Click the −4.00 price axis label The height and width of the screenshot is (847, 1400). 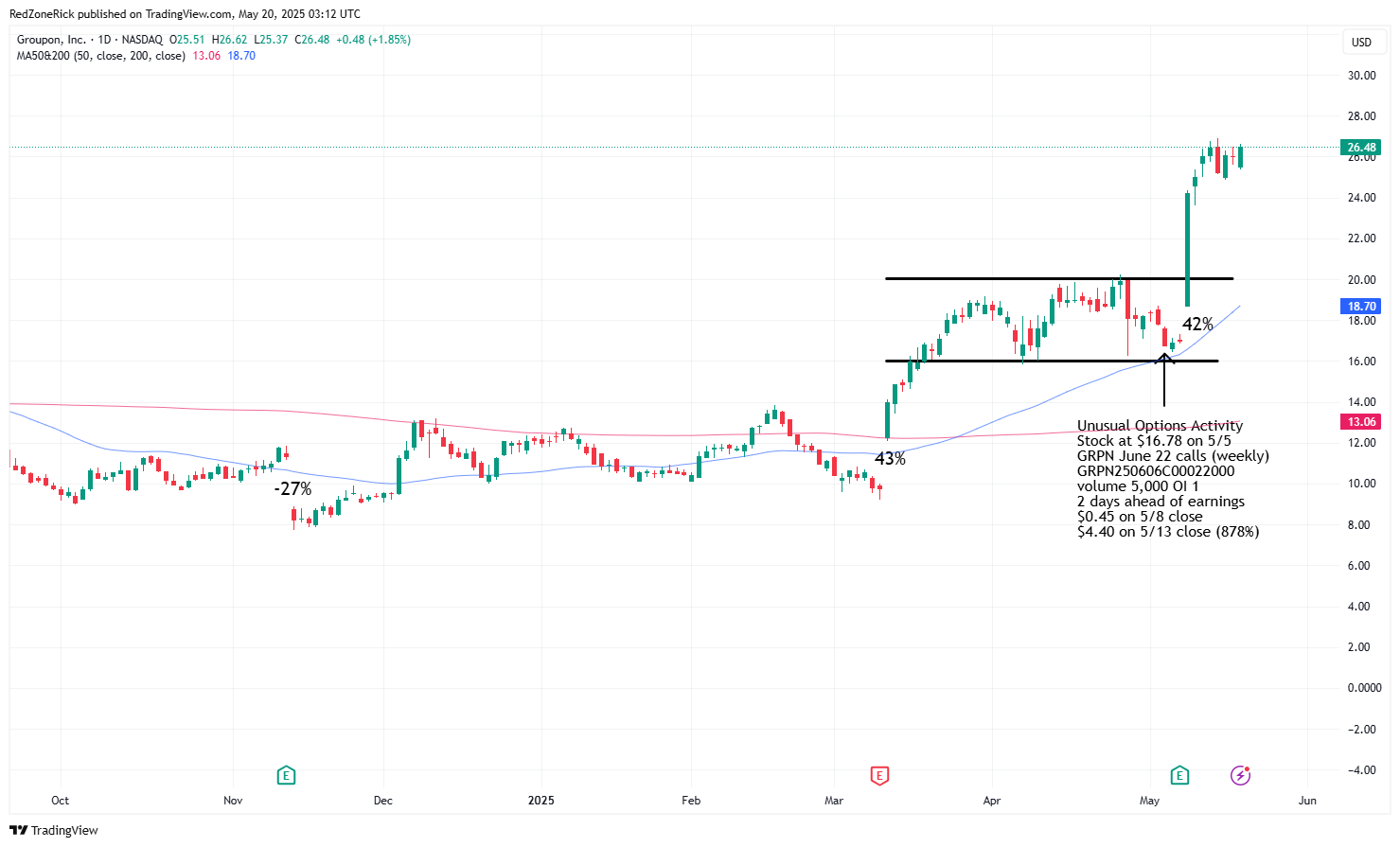(x=1361, y=770)
